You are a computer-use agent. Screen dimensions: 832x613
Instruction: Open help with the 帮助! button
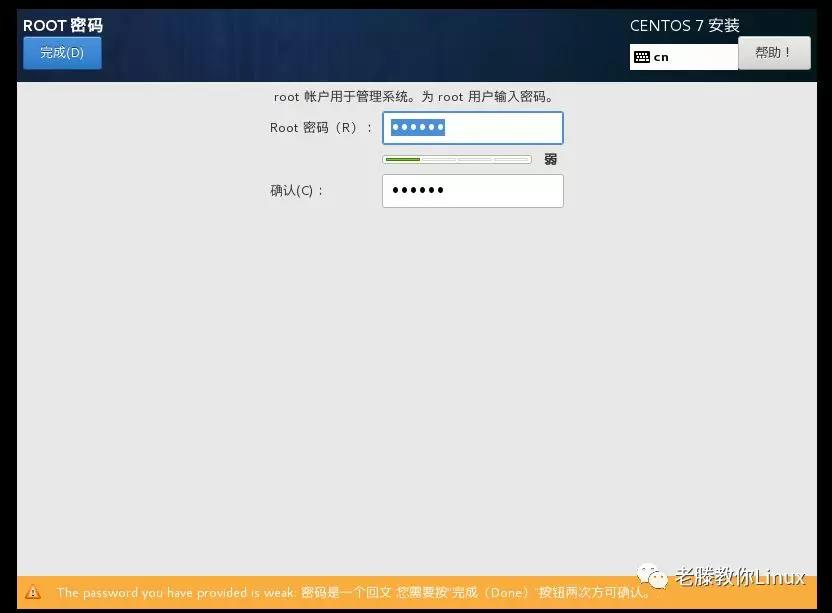click(773, 53)
